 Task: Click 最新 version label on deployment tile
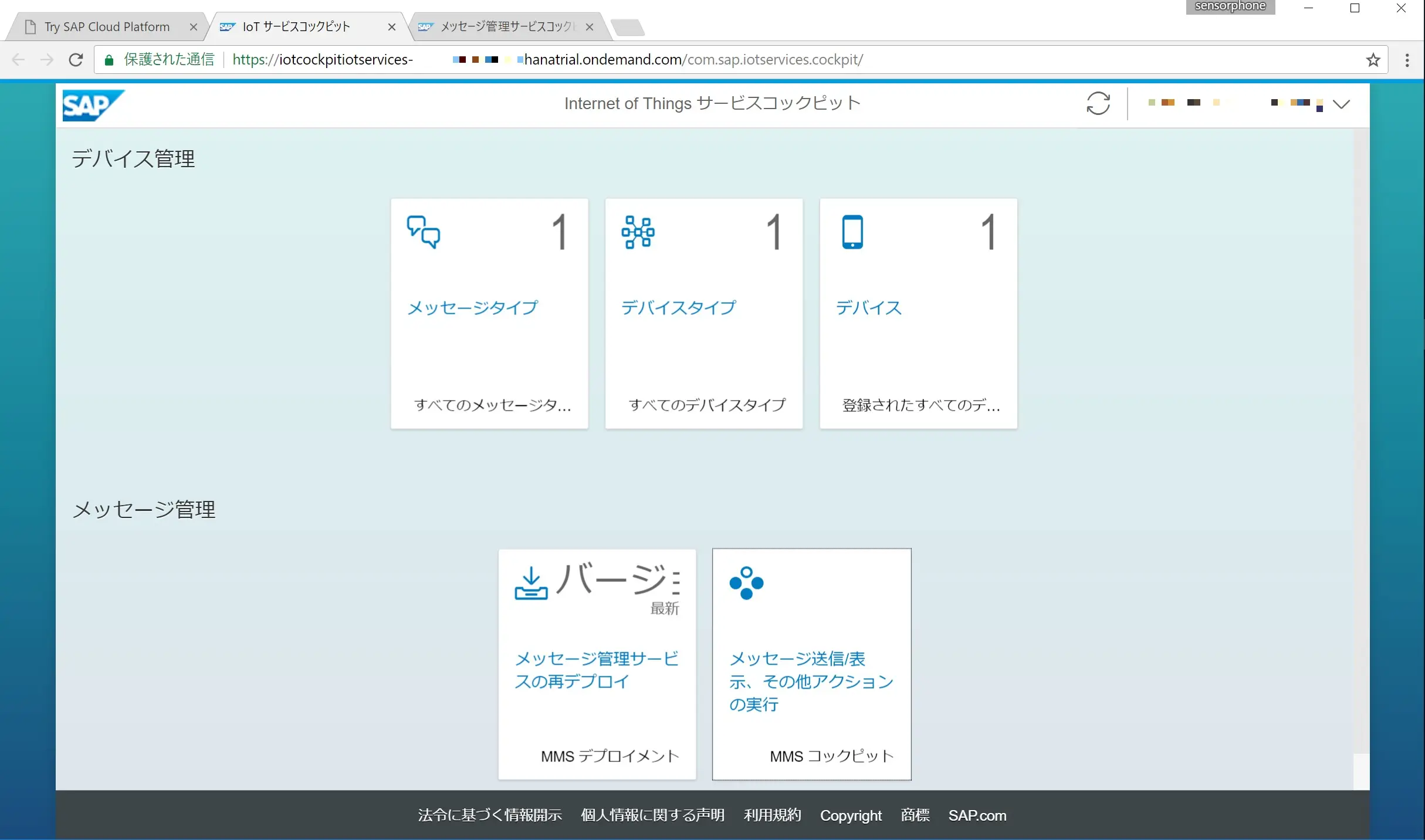pos(665,609)
